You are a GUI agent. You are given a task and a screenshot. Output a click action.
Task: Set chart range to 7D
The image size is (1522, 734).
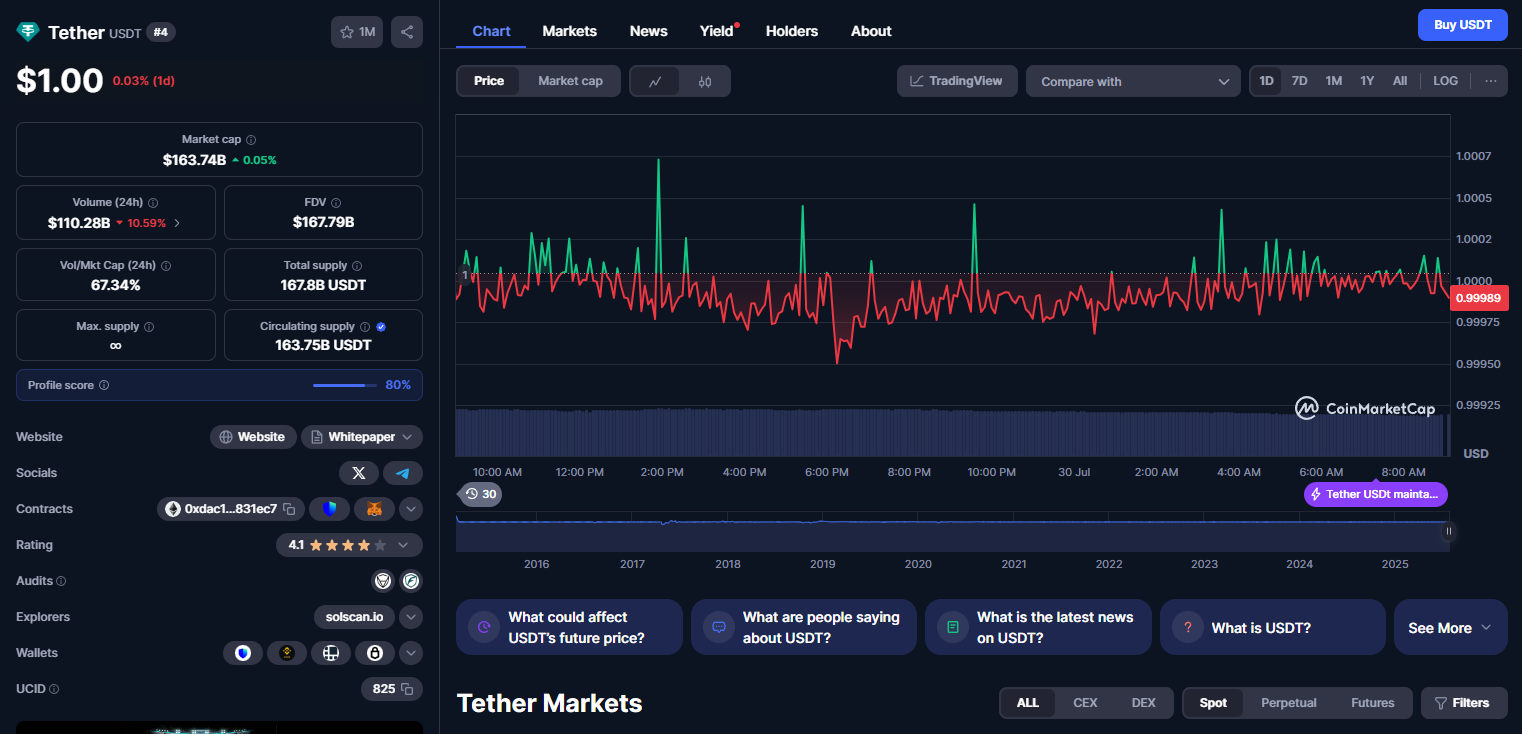[1299, 81]
